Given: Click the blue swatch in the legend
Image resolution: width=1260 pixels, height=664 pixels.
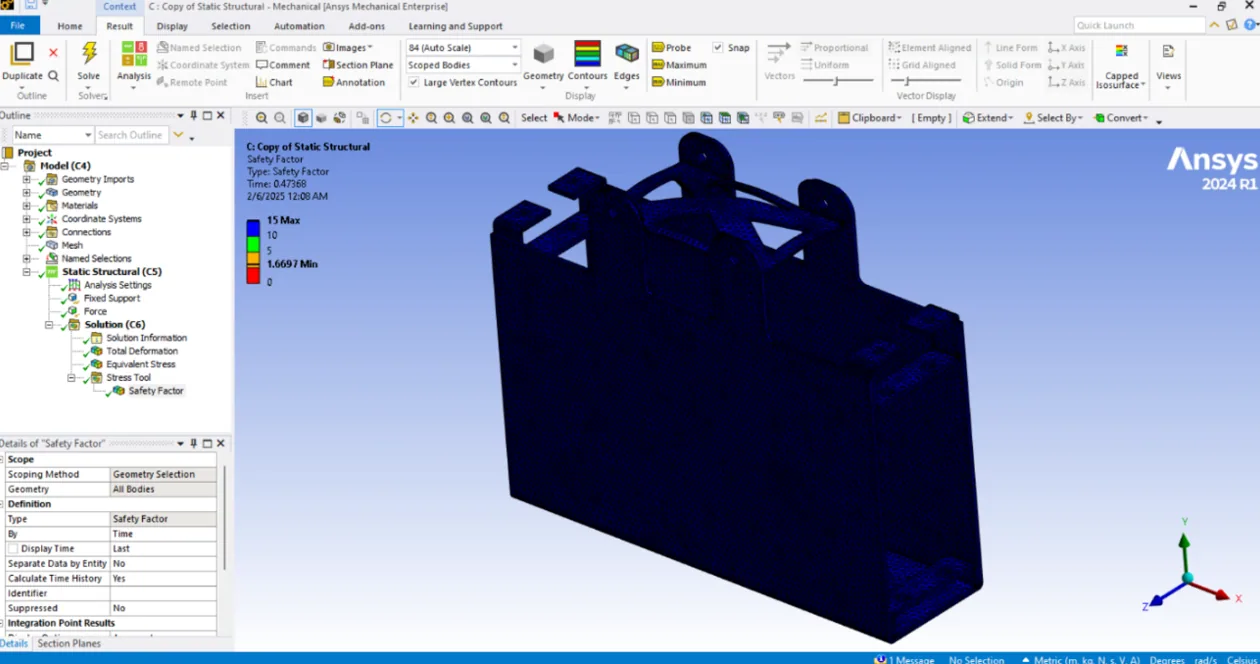Looking at the screenshot, I should click(253, 228).
